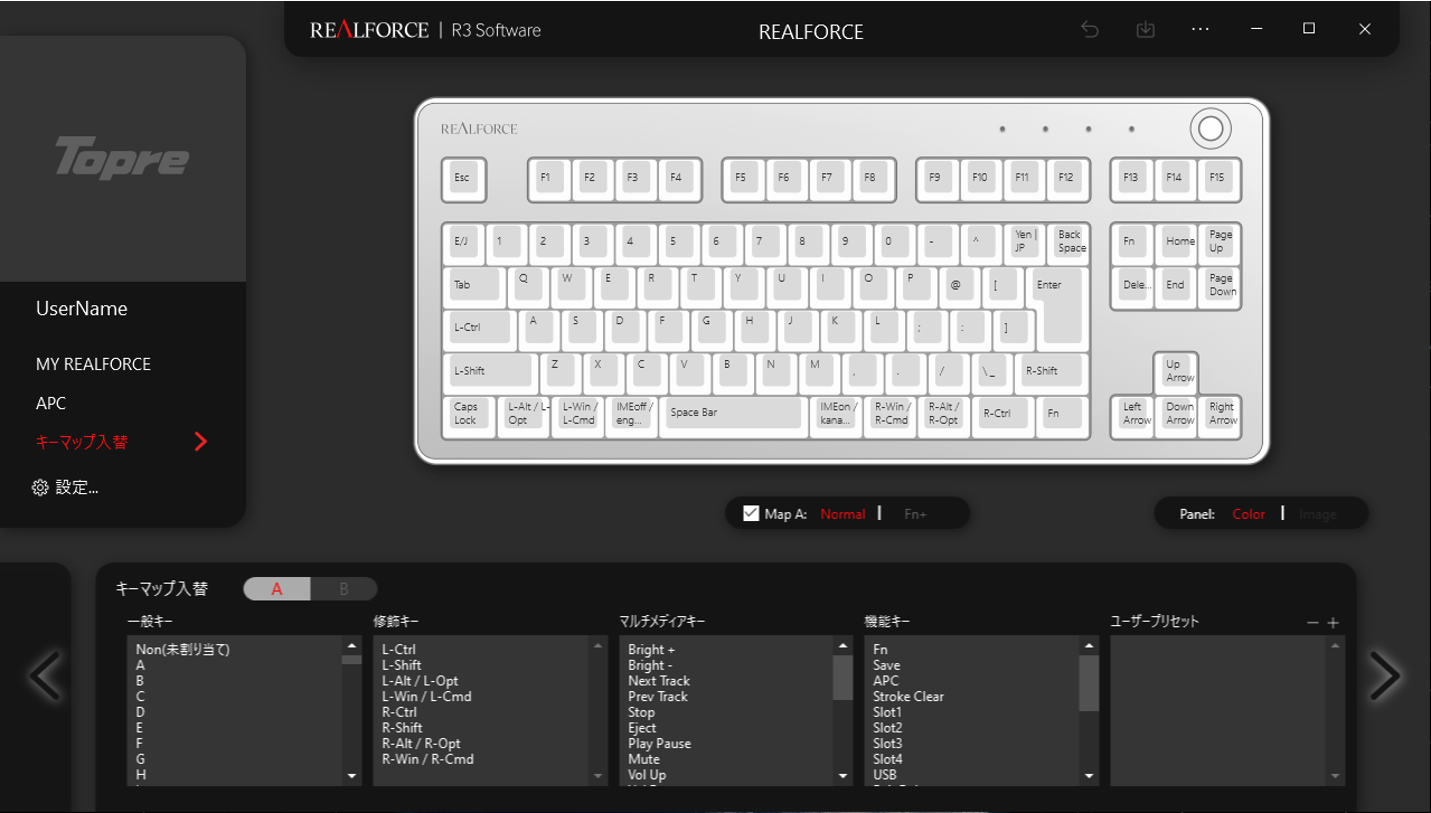
Task: Select Save in the 機能キー list
Action: (x=886, y=665)
